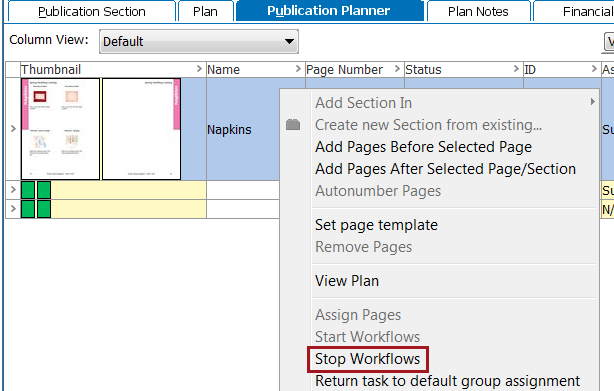
Task: Select the first Napkins page thumbnail with products
Action: 61,129
